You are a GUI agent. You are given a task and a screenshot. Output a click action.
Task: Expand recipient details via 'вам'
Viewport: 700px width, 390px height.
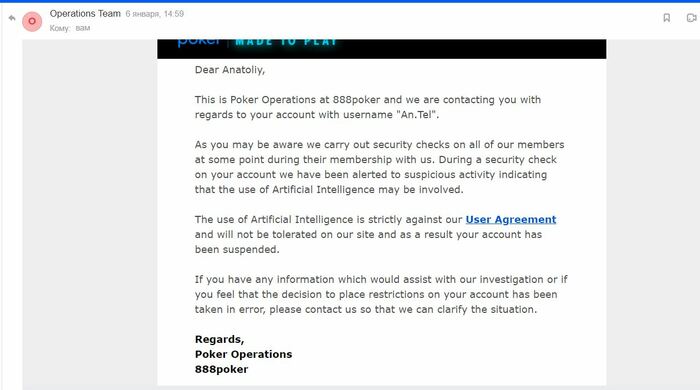pyautogui.click(x=83, y=28)
